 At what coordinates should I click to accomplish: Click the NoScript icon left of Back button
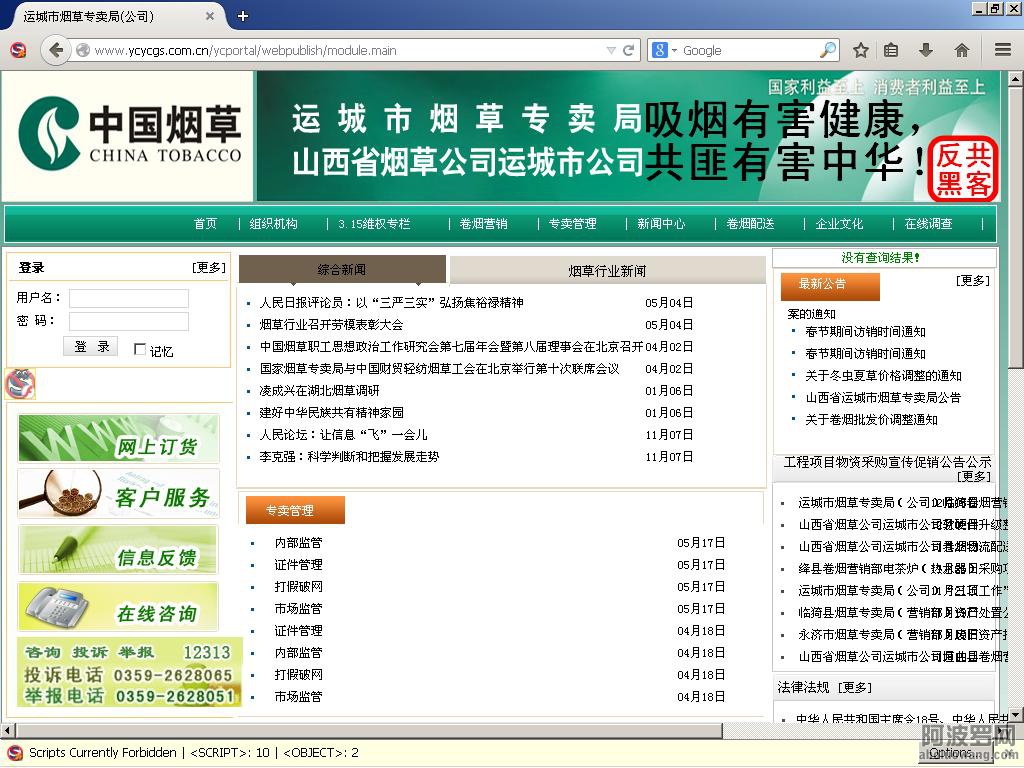pos(17,50)
